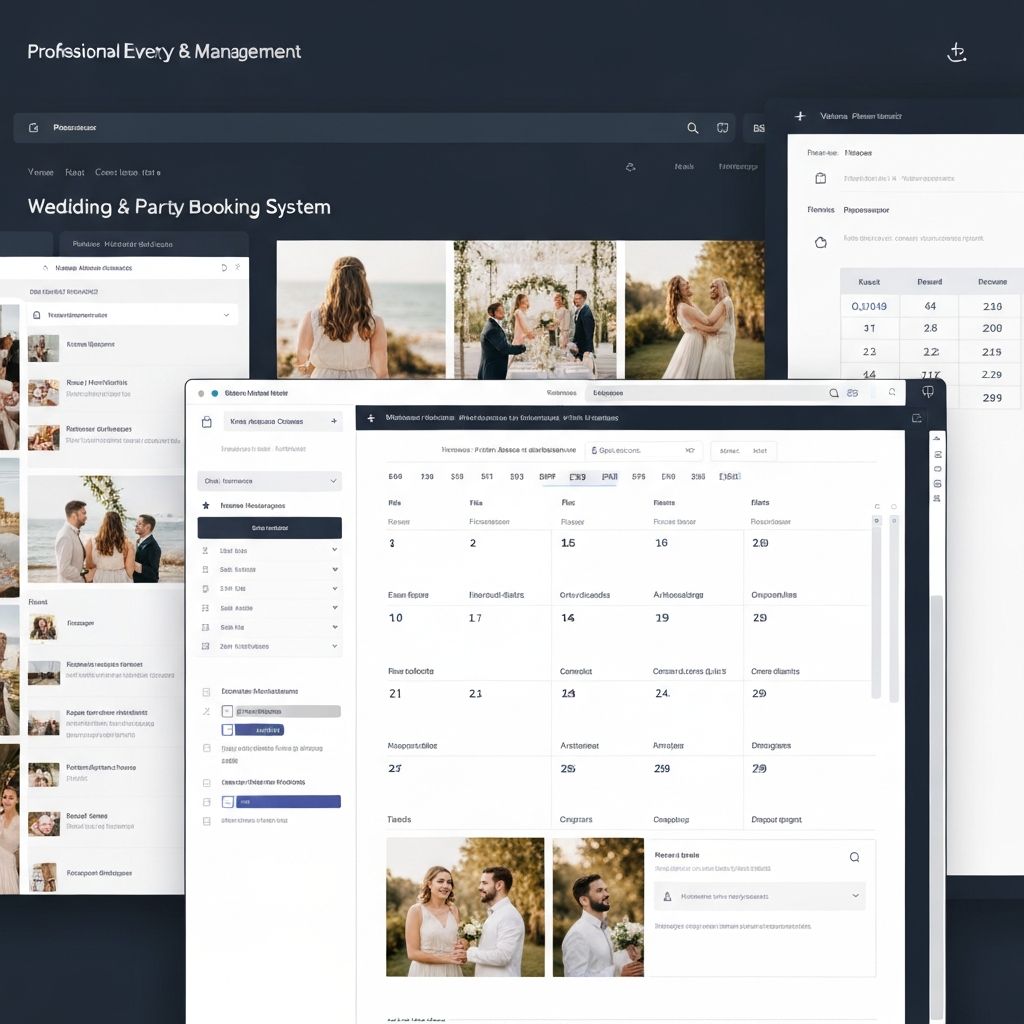This screenshot has width=1024, height=1024.
Task: Click the download icon in the top-right corner
Action: pos(956,53)
